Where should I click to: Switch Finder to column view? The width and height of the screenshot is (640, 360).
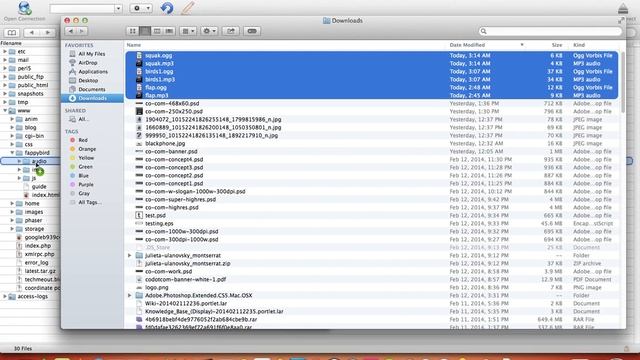157,31
